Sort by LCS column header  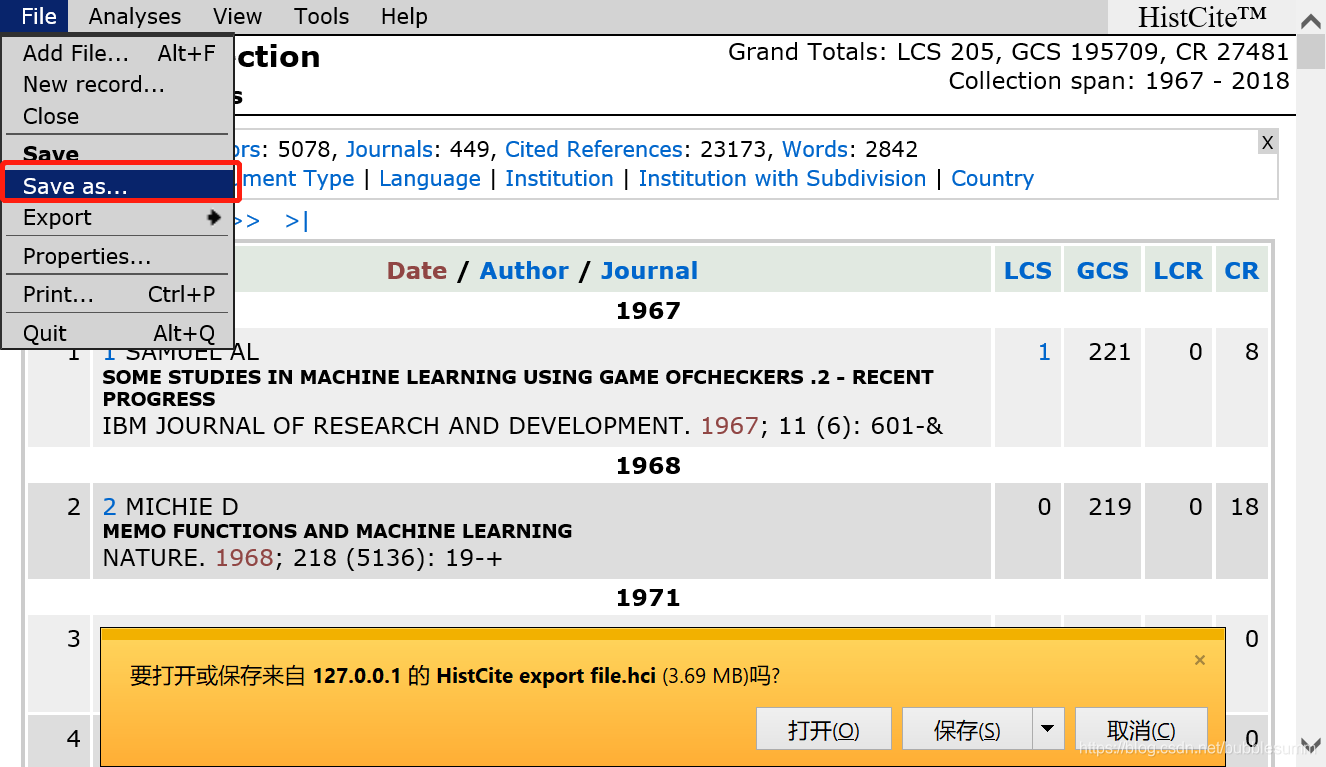point(1028,271)
